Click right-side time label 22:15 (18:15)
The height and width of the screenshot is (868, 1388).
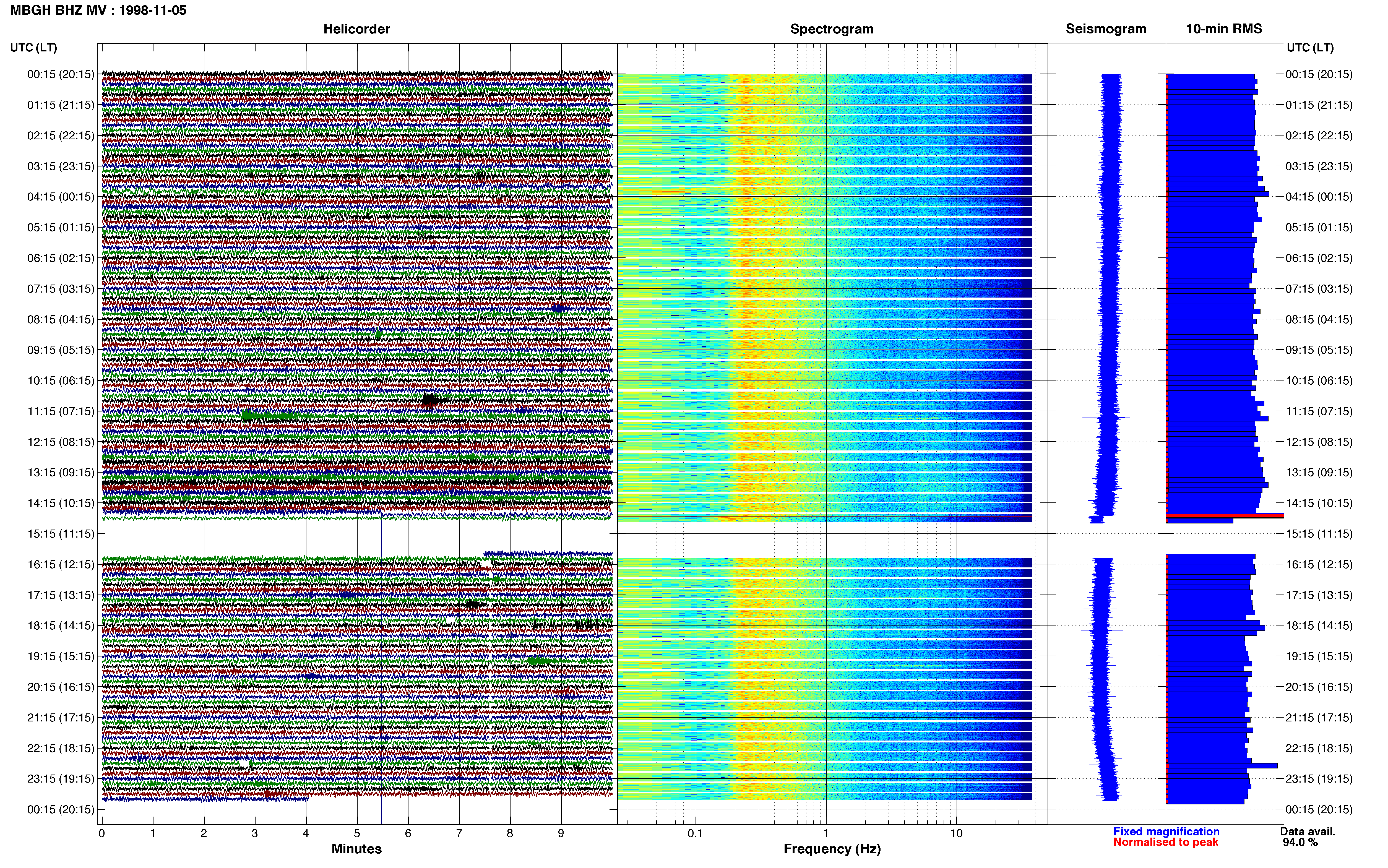pos(1319,749)
